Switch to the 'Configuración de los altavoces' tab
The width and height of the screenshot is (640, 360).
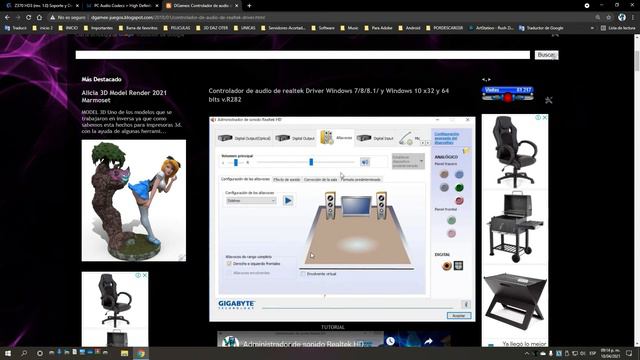(x=245, y=179)
